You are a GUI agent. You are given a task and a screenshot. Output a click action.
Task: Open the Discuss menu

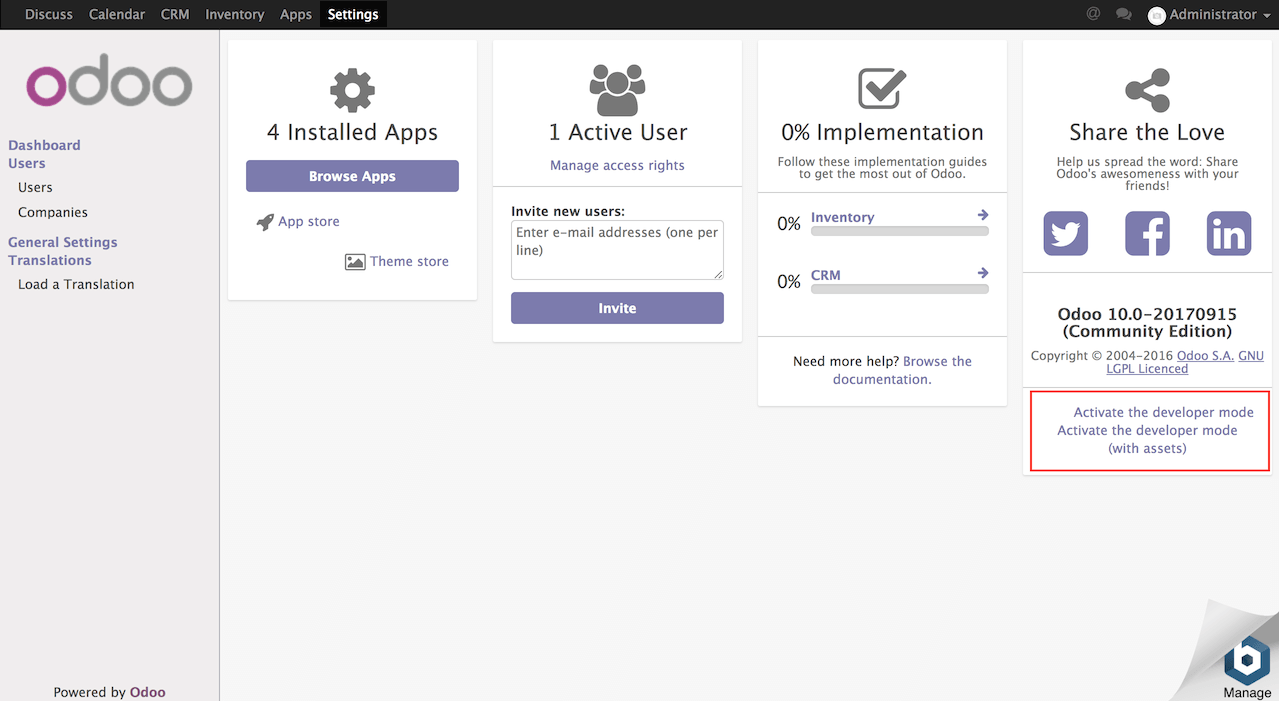[x=49, y=14]
